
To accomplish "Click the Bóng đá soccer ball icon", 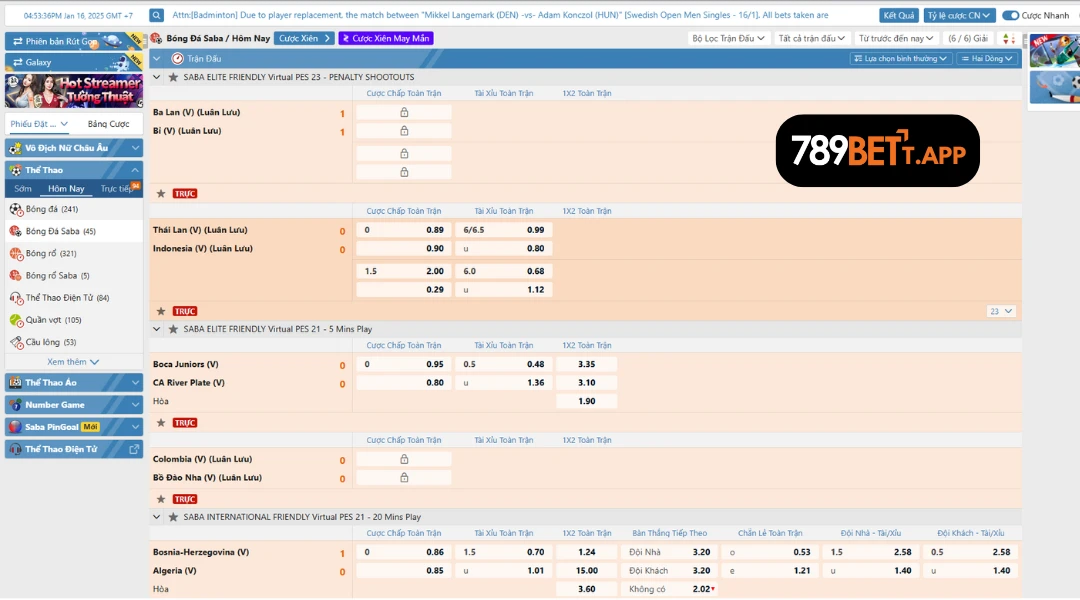I will point(16,209).
